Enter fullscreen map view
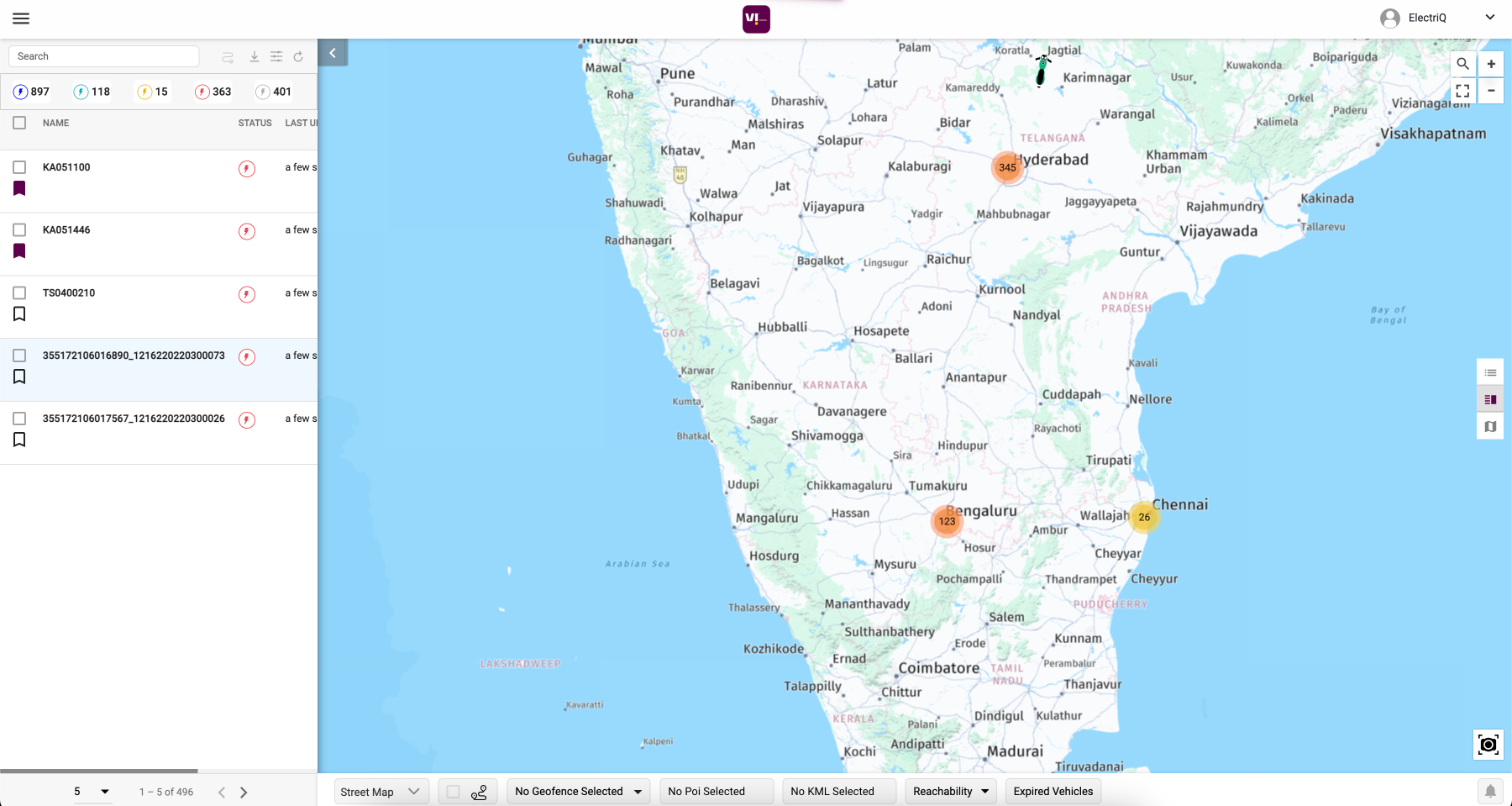The height and width of the screenshot is (806, 1512). click(1462, 91)
